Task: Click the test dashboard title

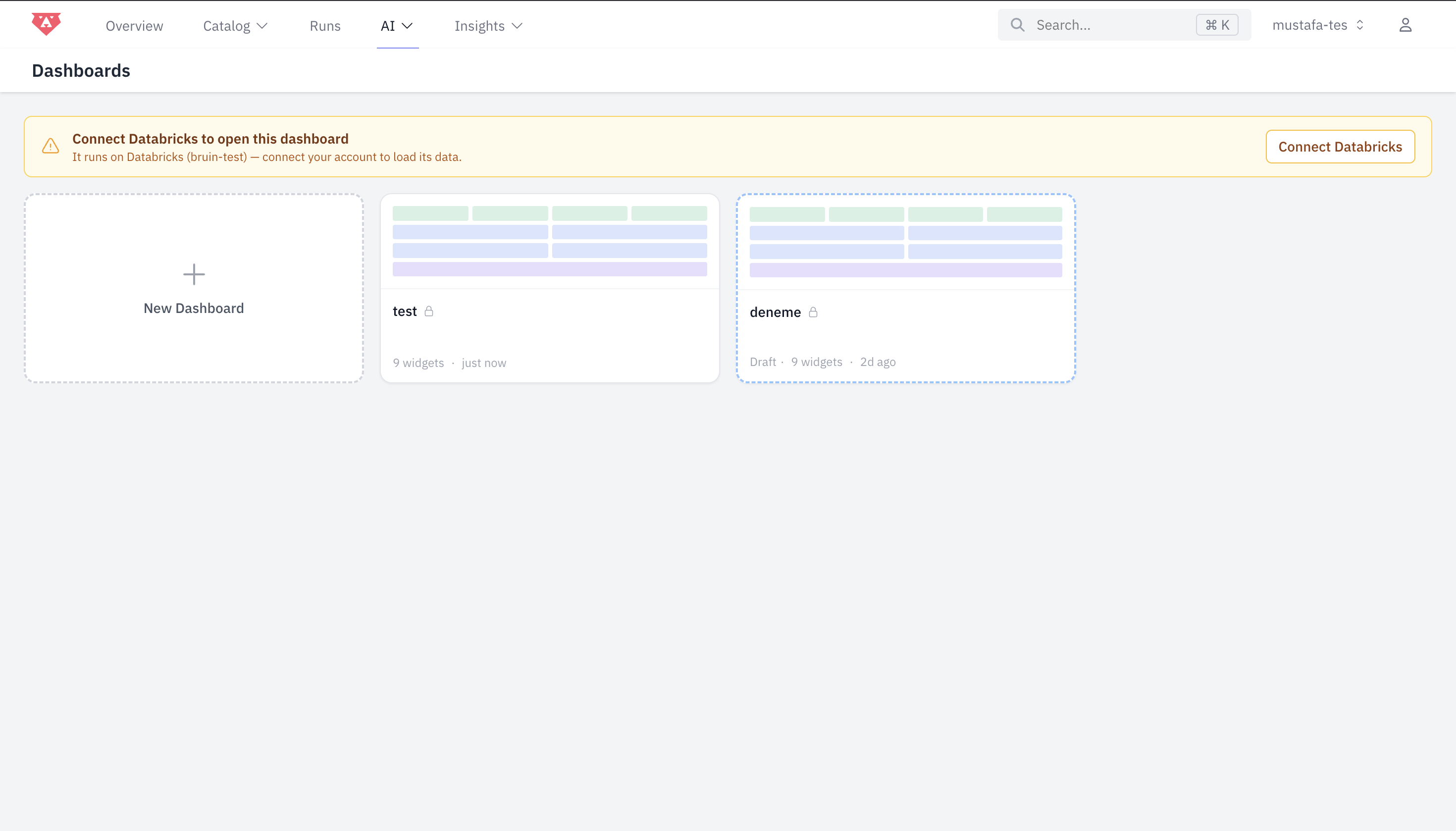Action: tap(405, 312)
